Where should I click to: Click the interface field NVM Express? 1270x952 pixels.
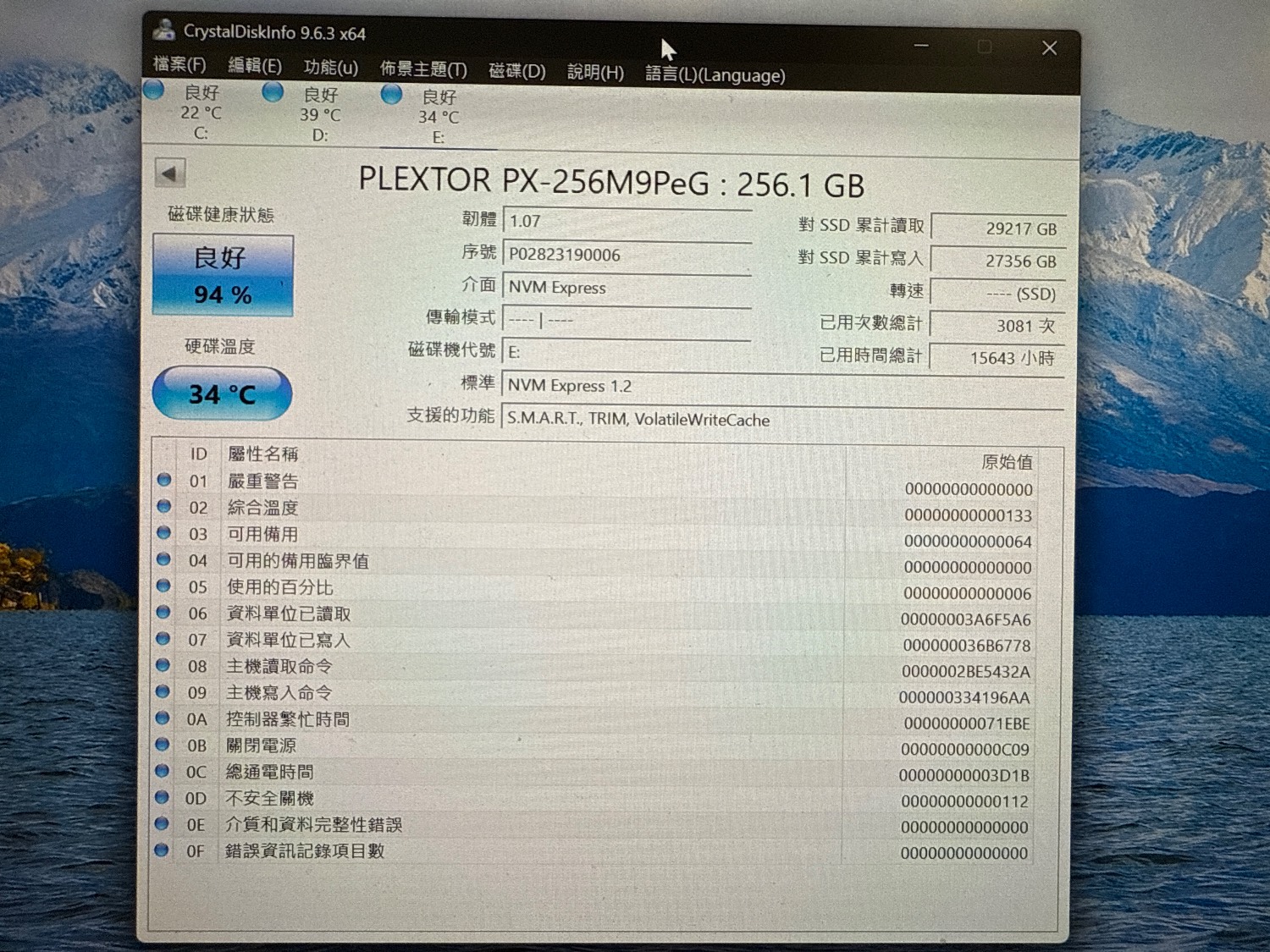tap(627, 287)
